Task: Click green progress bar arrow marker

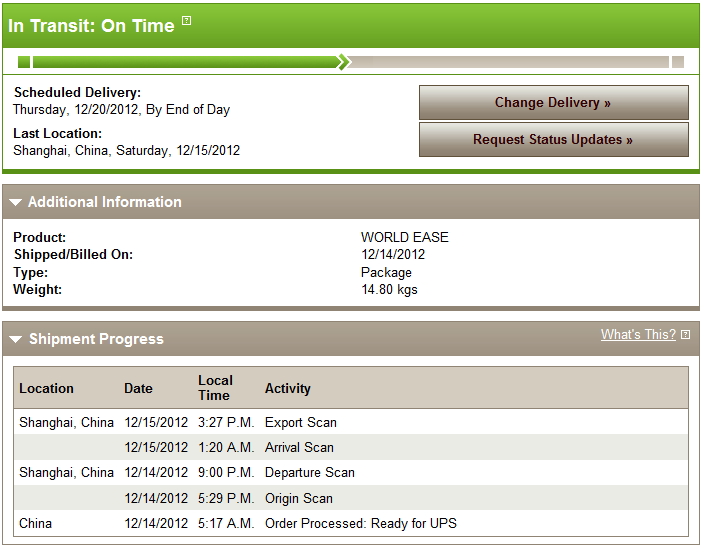Action: (x=343, y=62)
